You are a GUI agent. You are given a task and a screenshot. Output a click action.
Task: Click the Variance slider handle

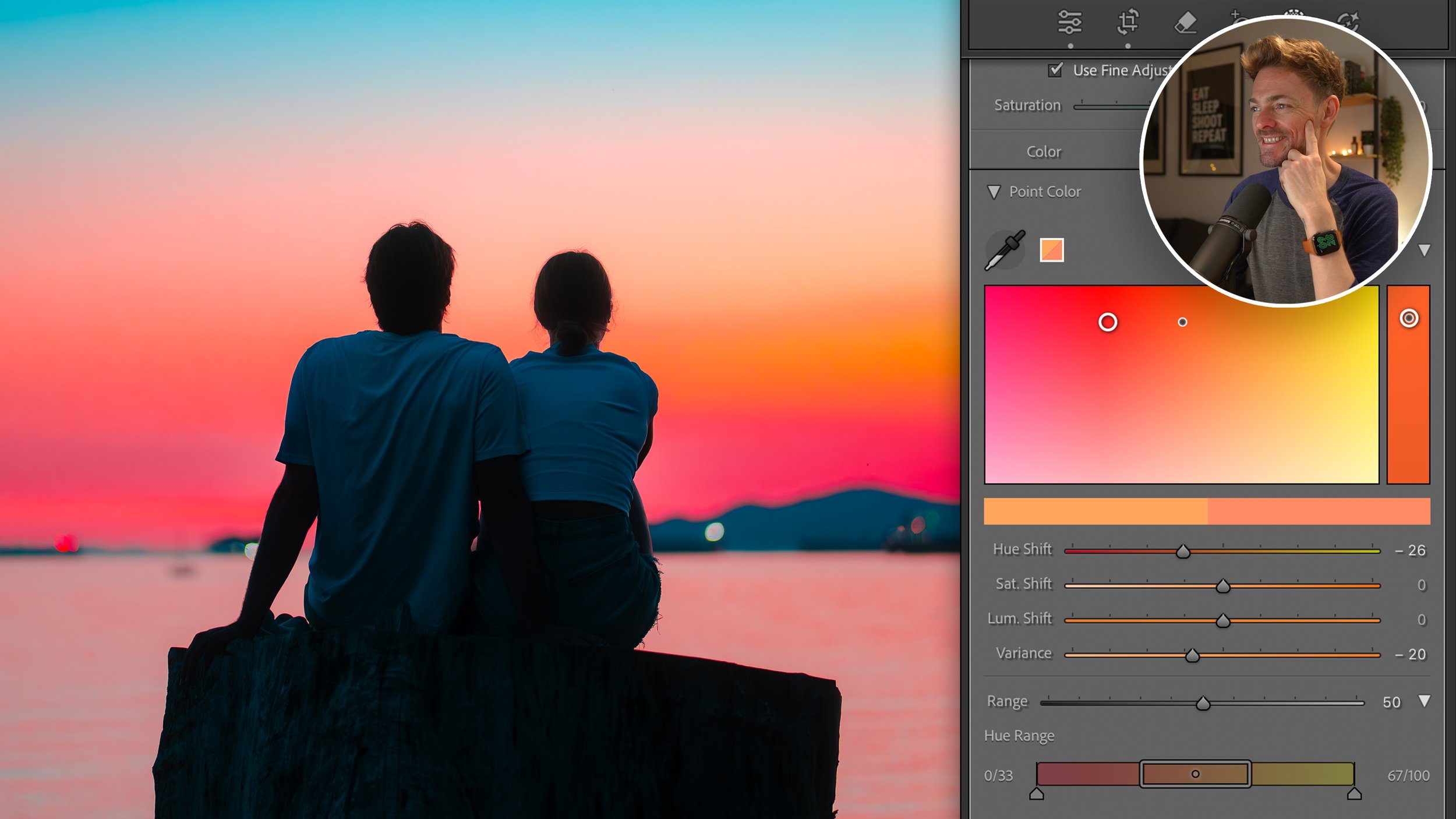click(x=1192, y=656)
